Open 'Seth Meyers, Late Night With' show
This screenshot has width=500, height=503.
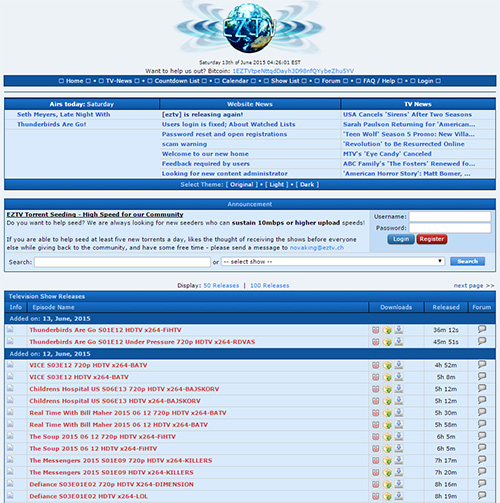pyautogui.click(x=64, y=114)
